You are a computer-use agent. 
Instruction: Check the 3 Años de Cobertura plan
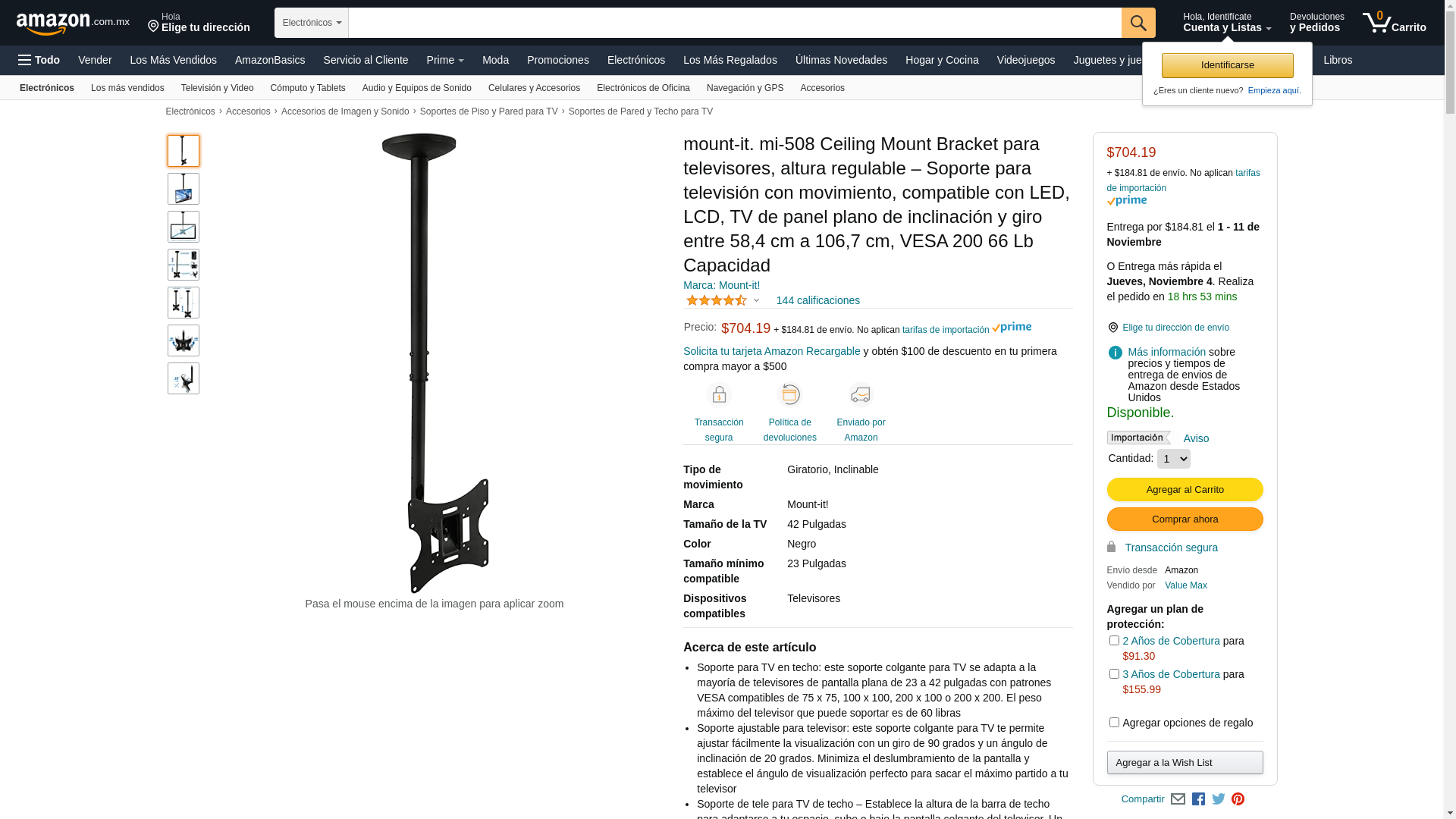(x=1114, y=674)
